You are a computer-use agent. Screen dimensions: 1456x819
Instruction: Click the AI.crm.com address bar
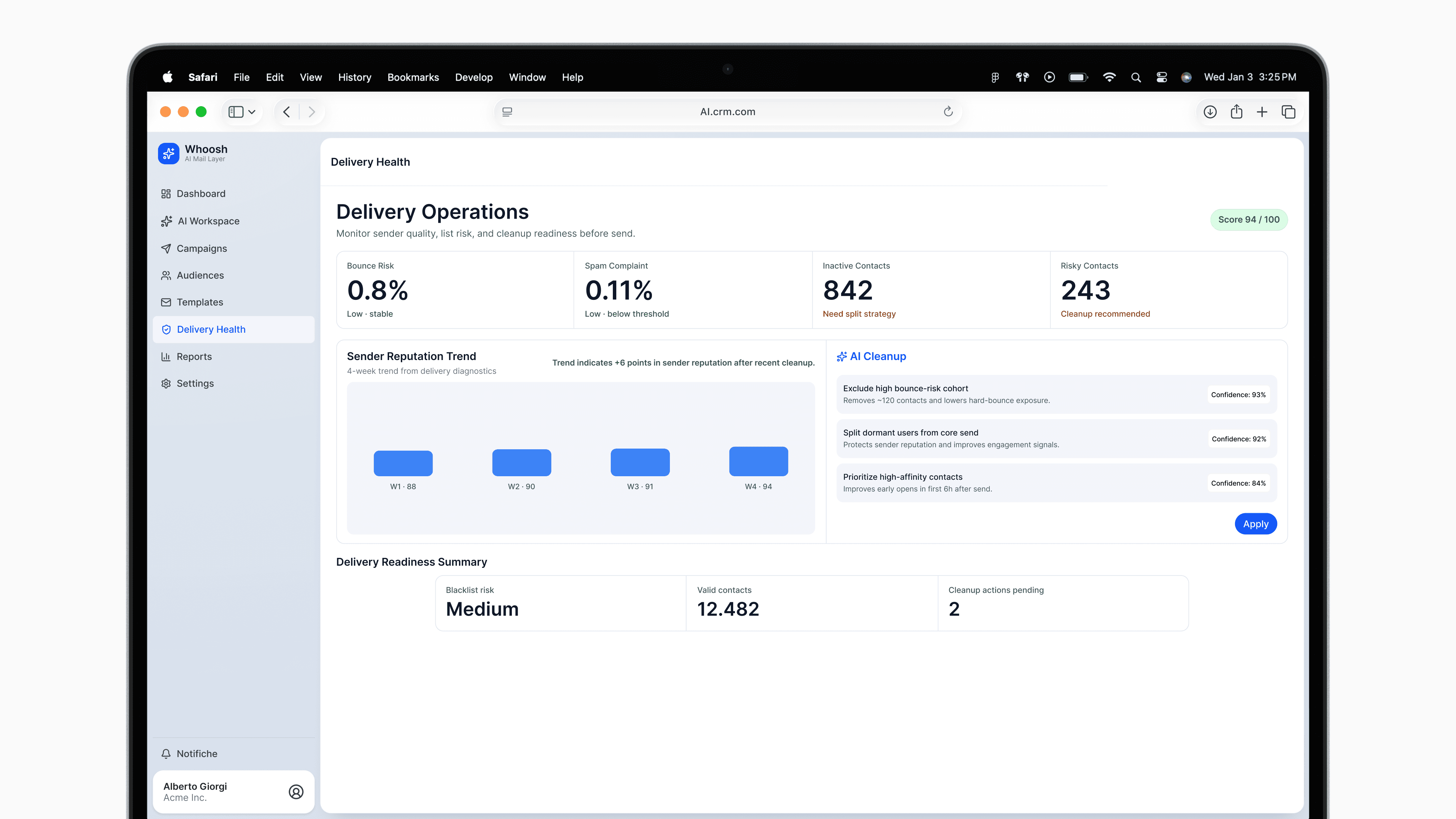(x=728, y=112)
